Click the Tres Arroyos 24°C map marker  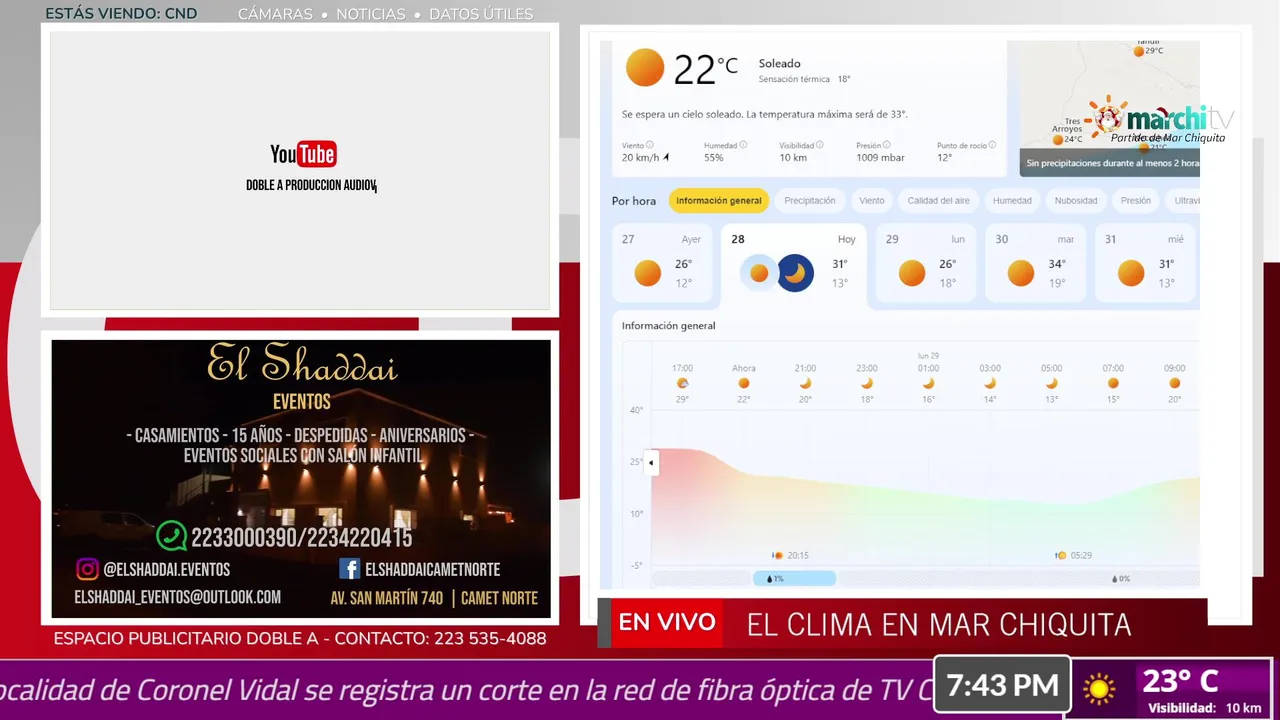point(1058,140)
